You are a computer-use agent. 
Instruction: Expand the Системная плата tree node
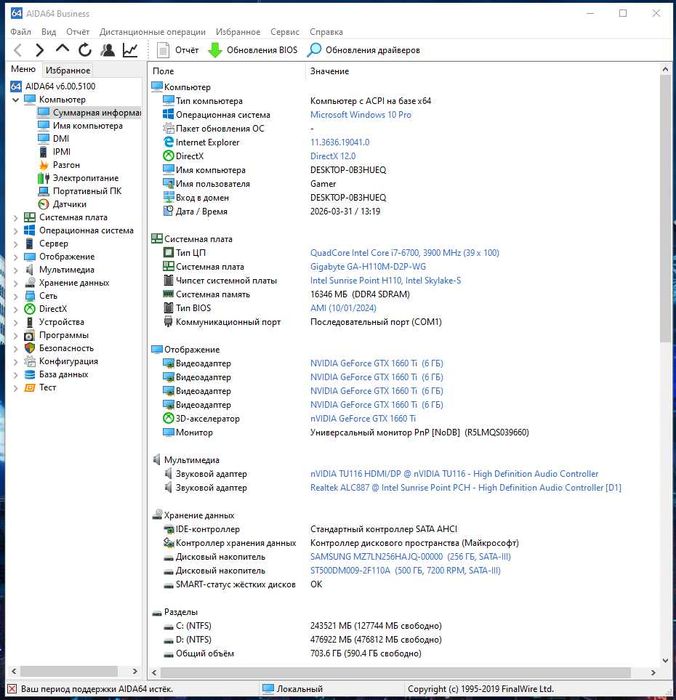click(15, 217)
